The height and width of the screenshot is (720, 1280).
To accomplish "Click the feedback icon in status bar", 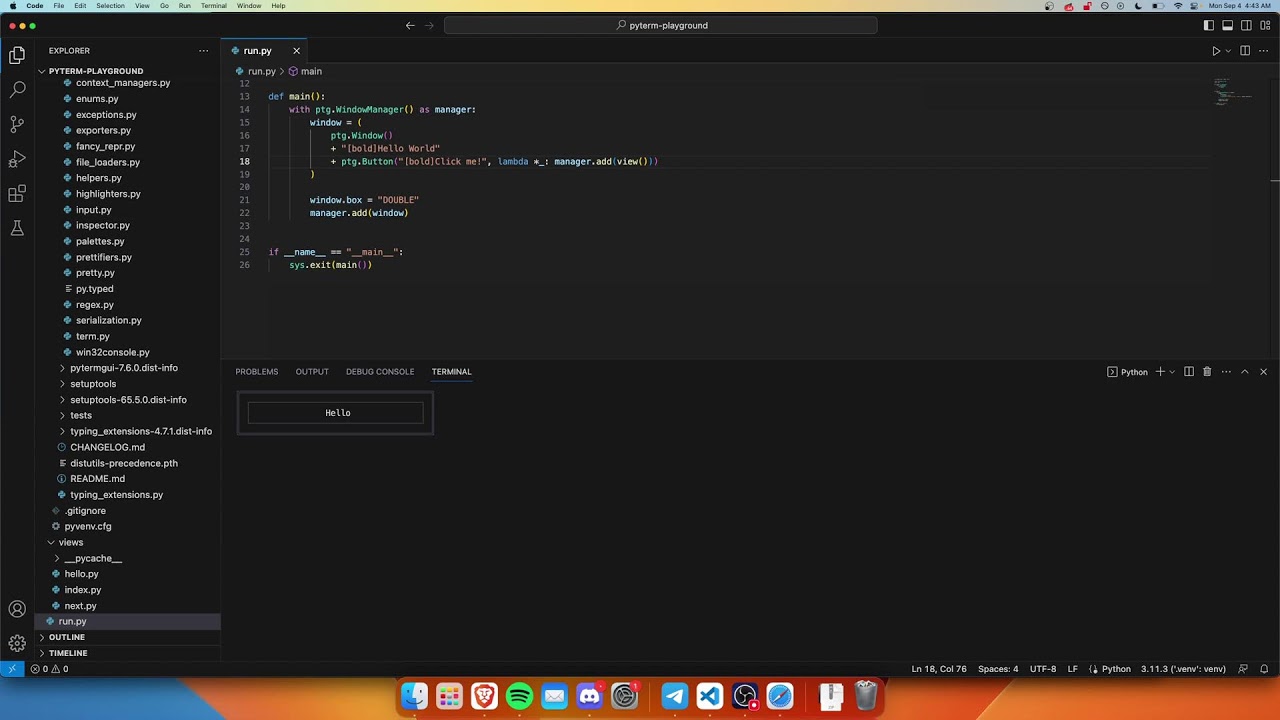I will (1243, 669).
